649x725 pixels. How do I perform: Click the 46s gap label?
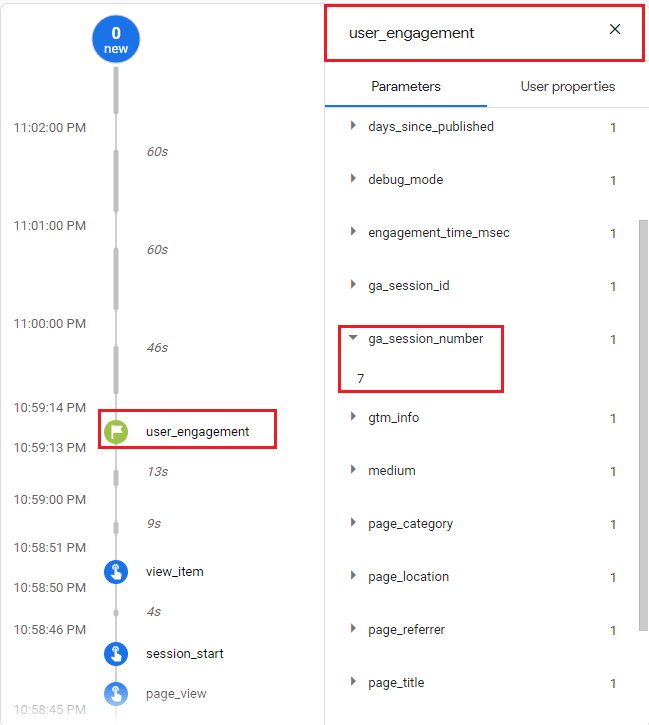(157, 348)
